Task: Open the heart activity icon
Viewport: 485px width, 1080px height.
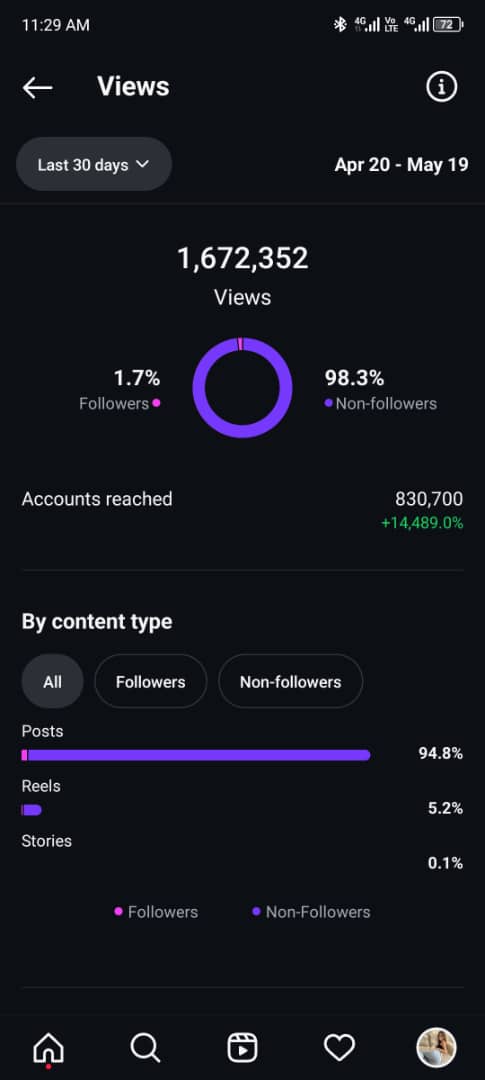Action: pyautogui.click(x=340, y=1048)
